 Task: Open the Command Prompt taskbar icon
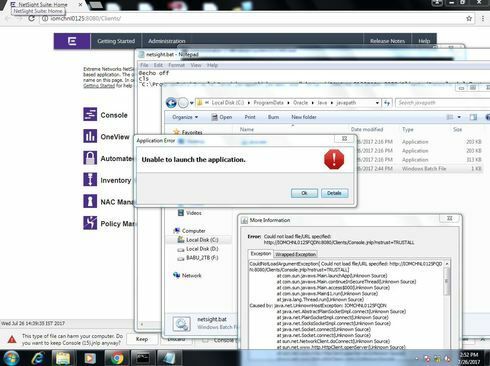point(143,358)
